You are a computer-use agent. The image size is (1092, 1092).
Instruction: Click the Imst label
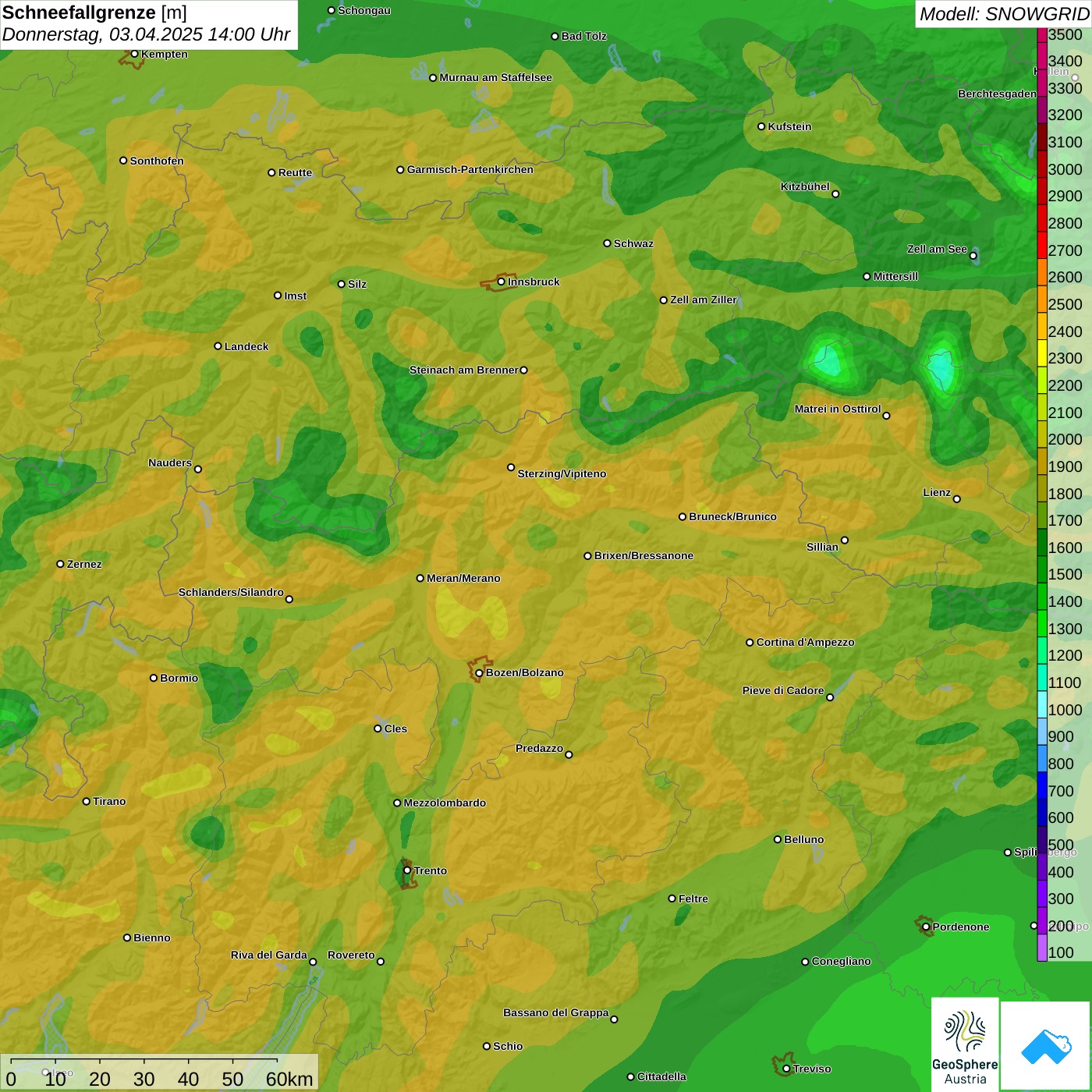(x=295, y=296)
